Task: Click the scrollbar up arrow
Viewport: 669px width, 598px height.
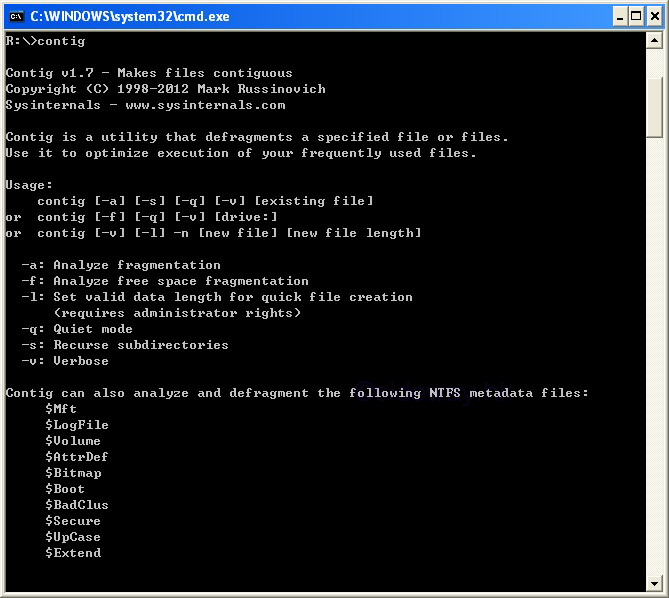Action: tap(654, 41)
